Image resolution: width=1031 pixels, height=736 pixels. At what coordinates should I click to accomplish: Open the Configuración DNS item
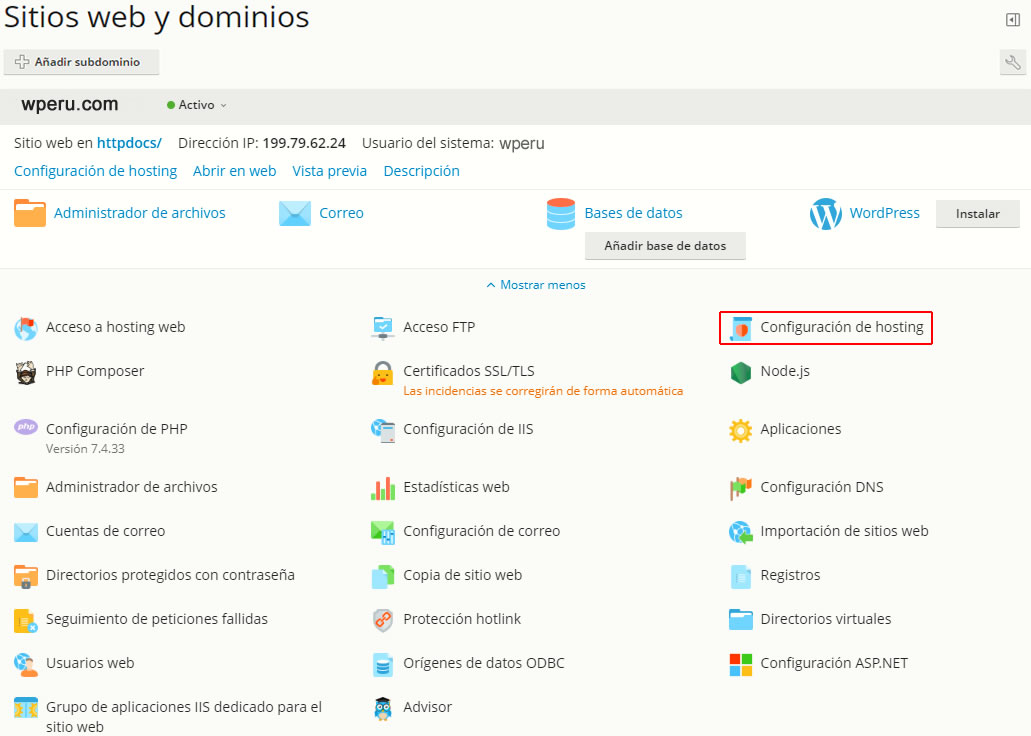(821, 488)
